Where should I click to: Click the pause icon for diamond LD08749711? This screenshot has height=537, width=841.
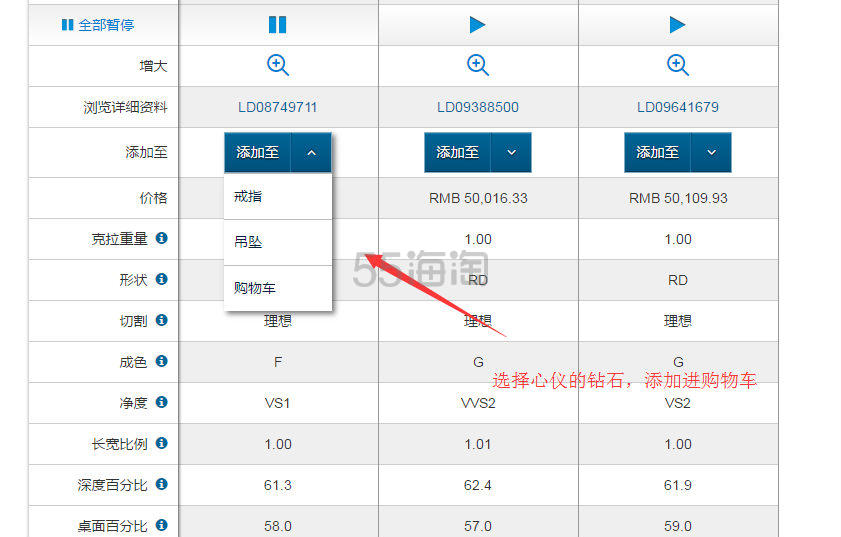(278, 25)
